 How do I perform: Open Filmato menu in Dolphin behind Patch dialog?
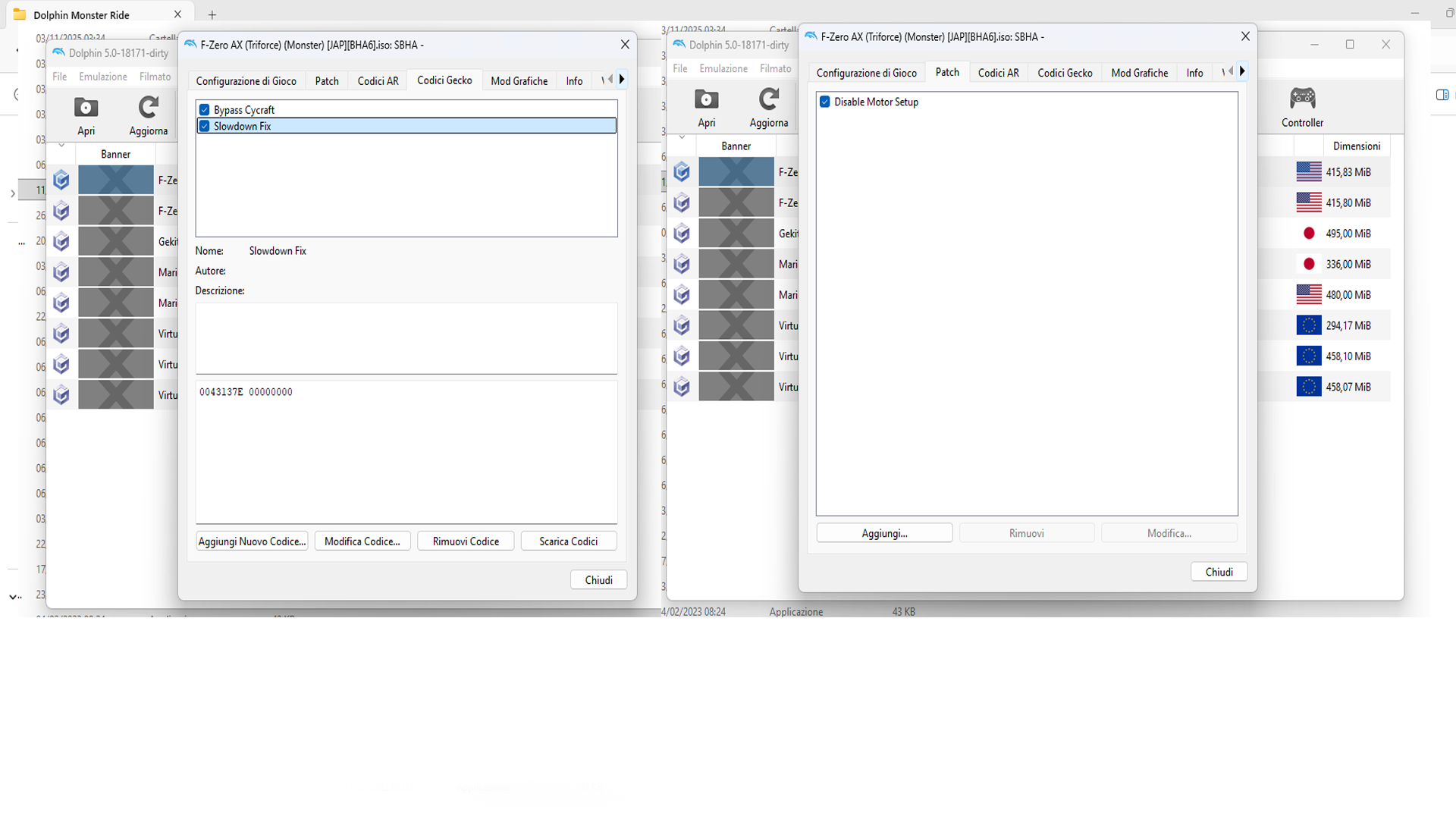pyautogui.click(x=775, y=68)
